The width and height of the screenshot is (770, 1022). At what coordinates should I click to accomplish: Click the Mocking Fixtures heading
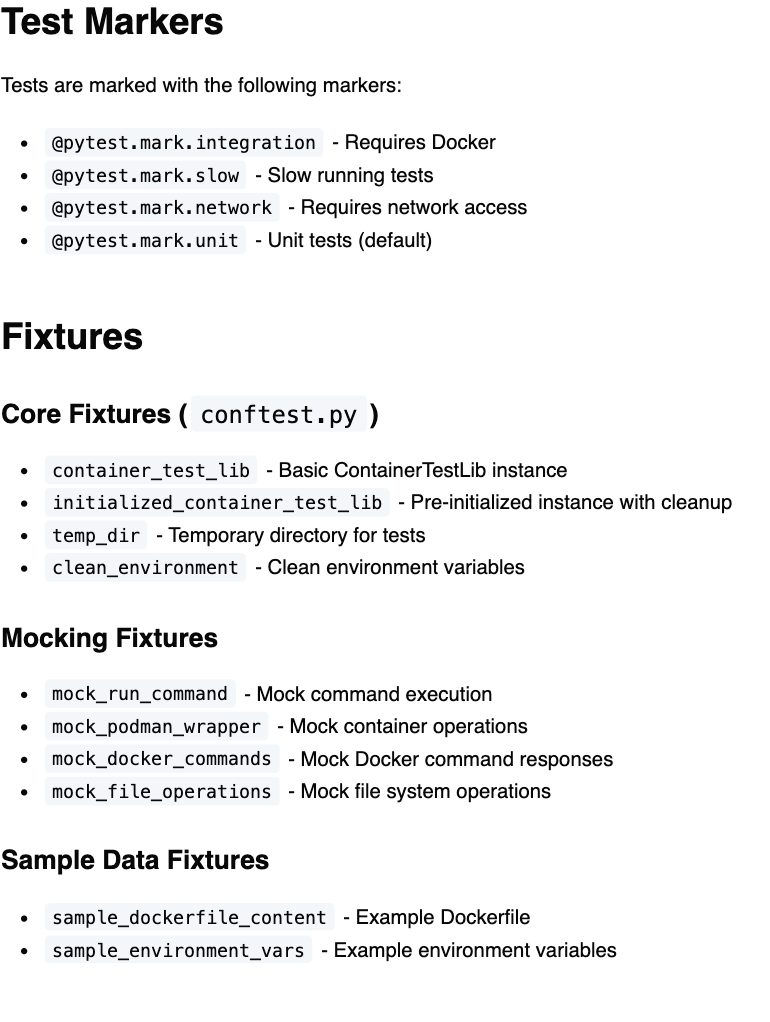point(109,638)
